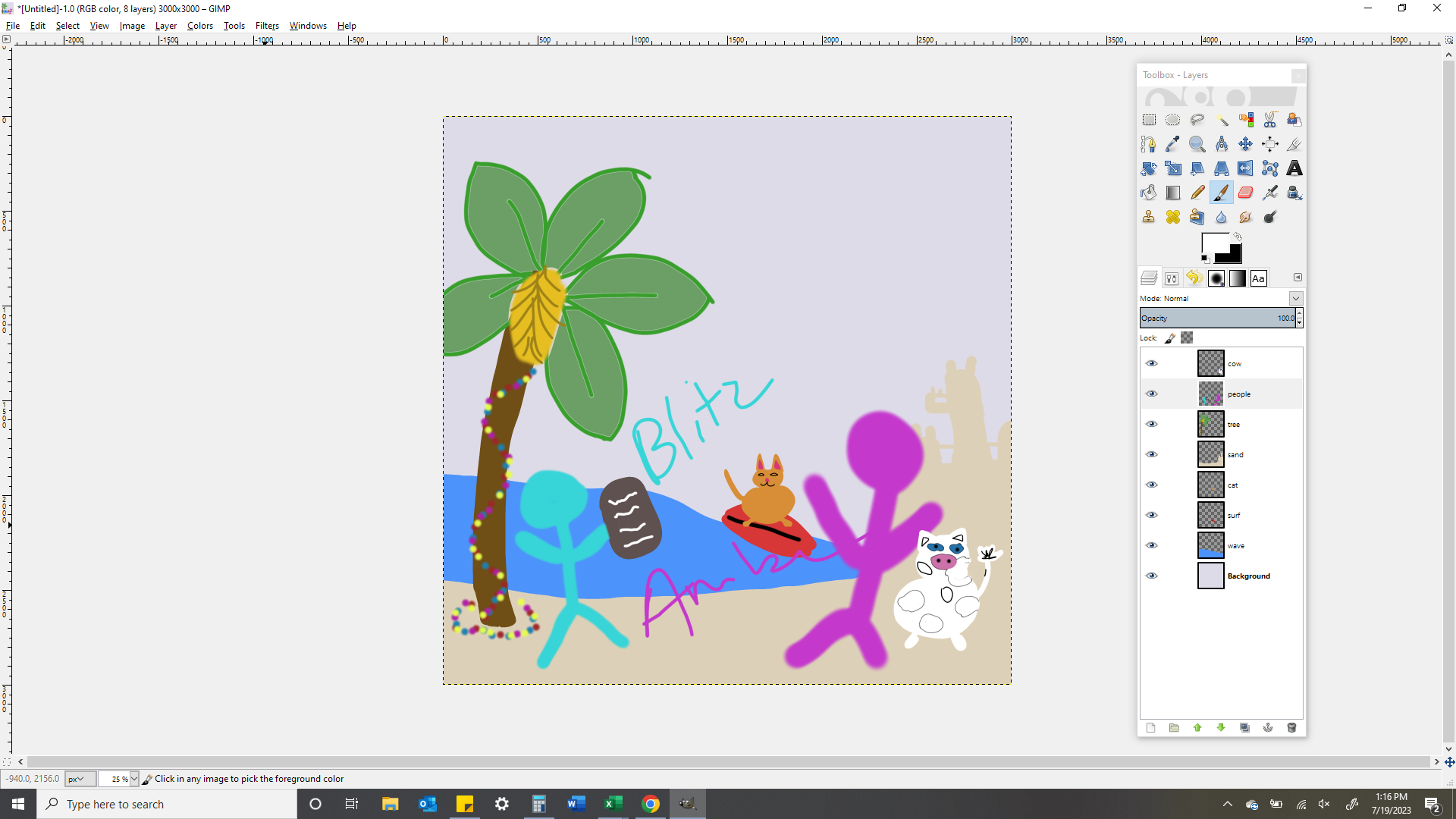This screenshot has height=819, width=1456.
Task: Open the Layers tab configuration menu
Action: click(1298, 278)
